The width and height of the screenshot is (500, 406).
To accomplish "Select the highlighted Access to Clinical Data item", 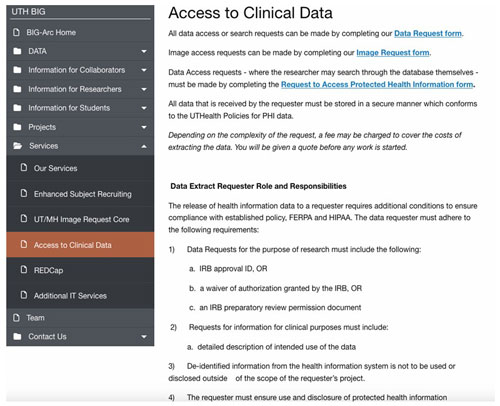I will [80, 245].
